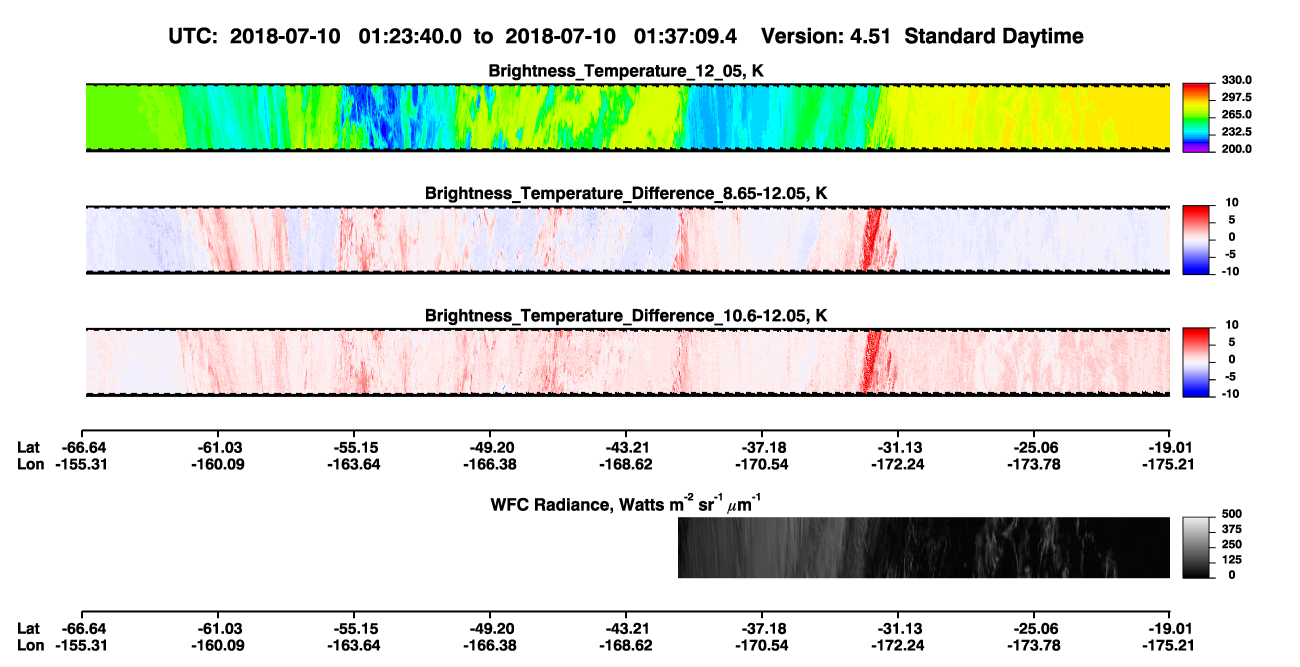Click latitude -37.18 on the axis below the temperature panels
1300x667 pixels.
762,447
